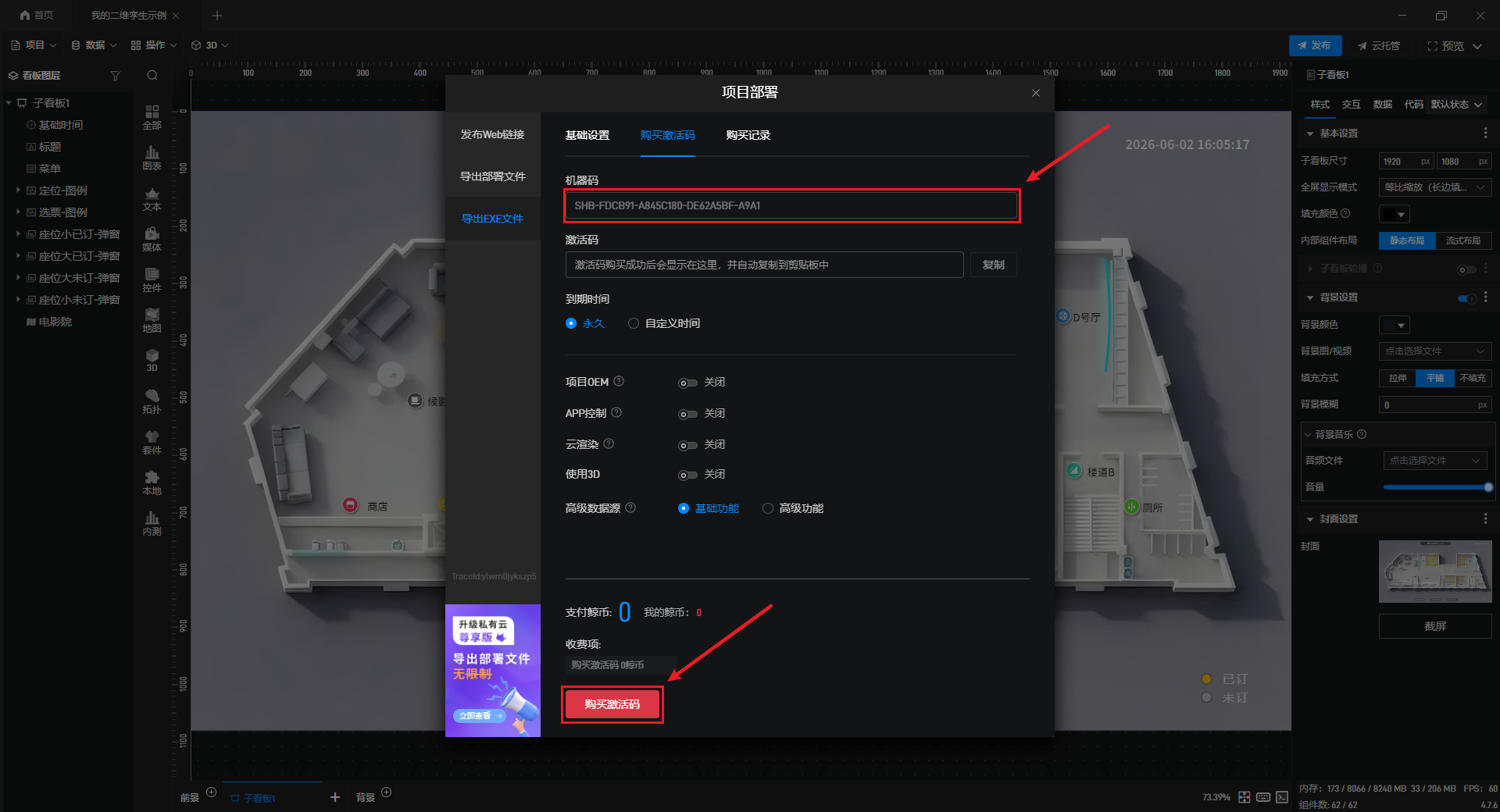Toggle the 项目OEM switch

click(687, 383)
